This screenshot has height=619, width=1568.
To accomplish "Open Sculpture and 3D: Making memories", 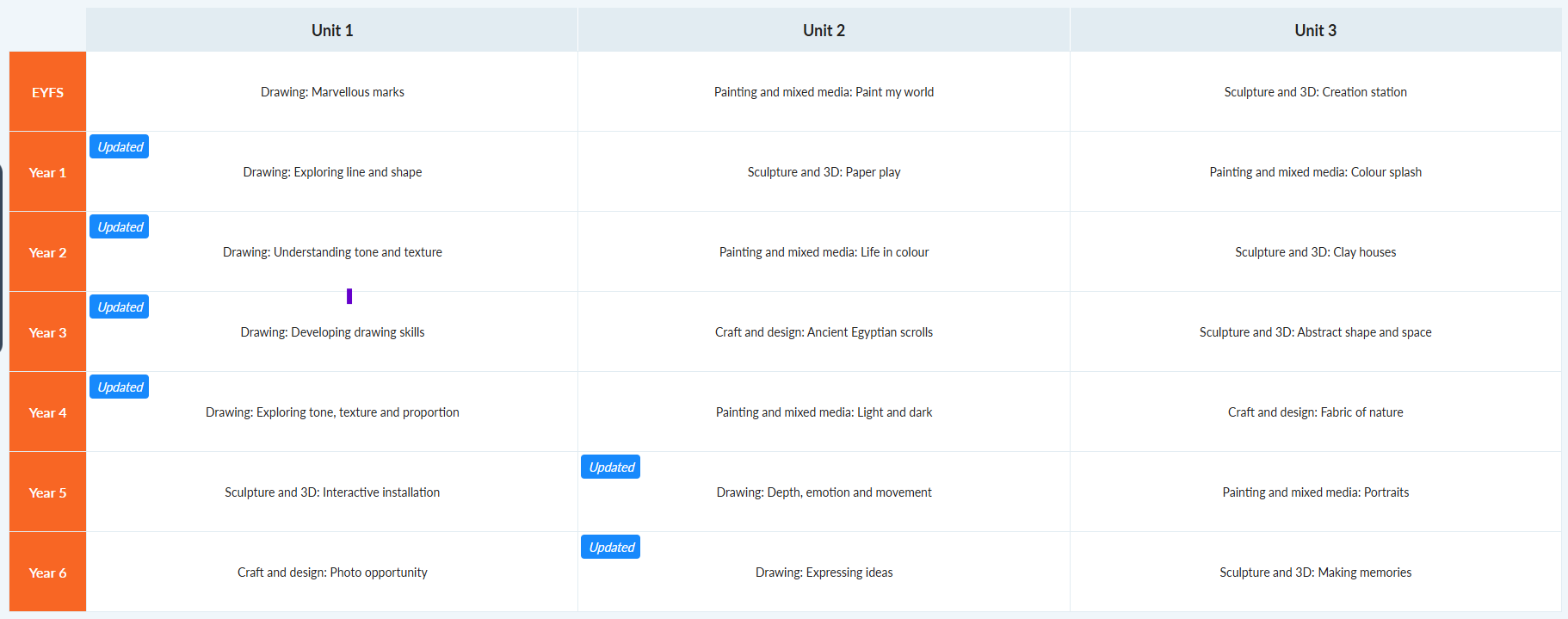I will (x=1315, y=573).
